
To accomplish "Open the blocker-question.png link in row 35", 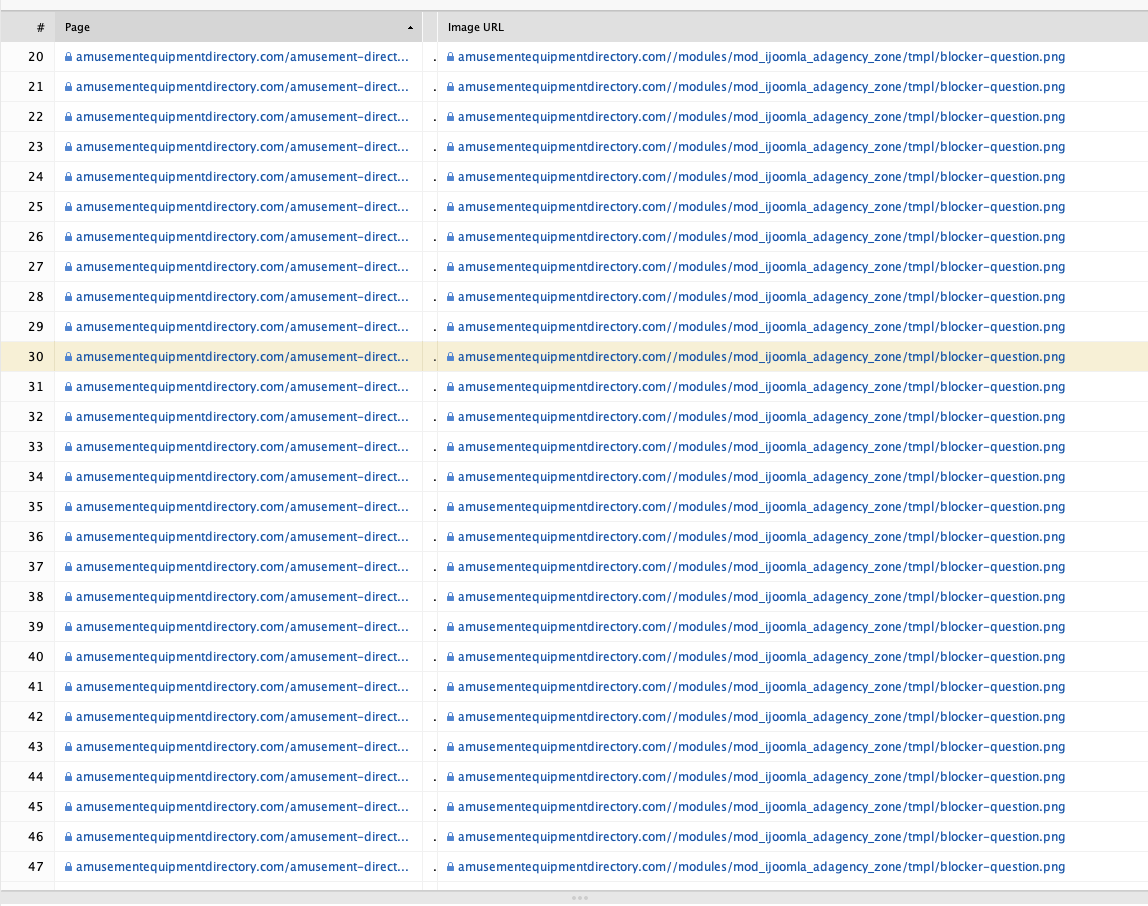I will click(x=761, y=507).
